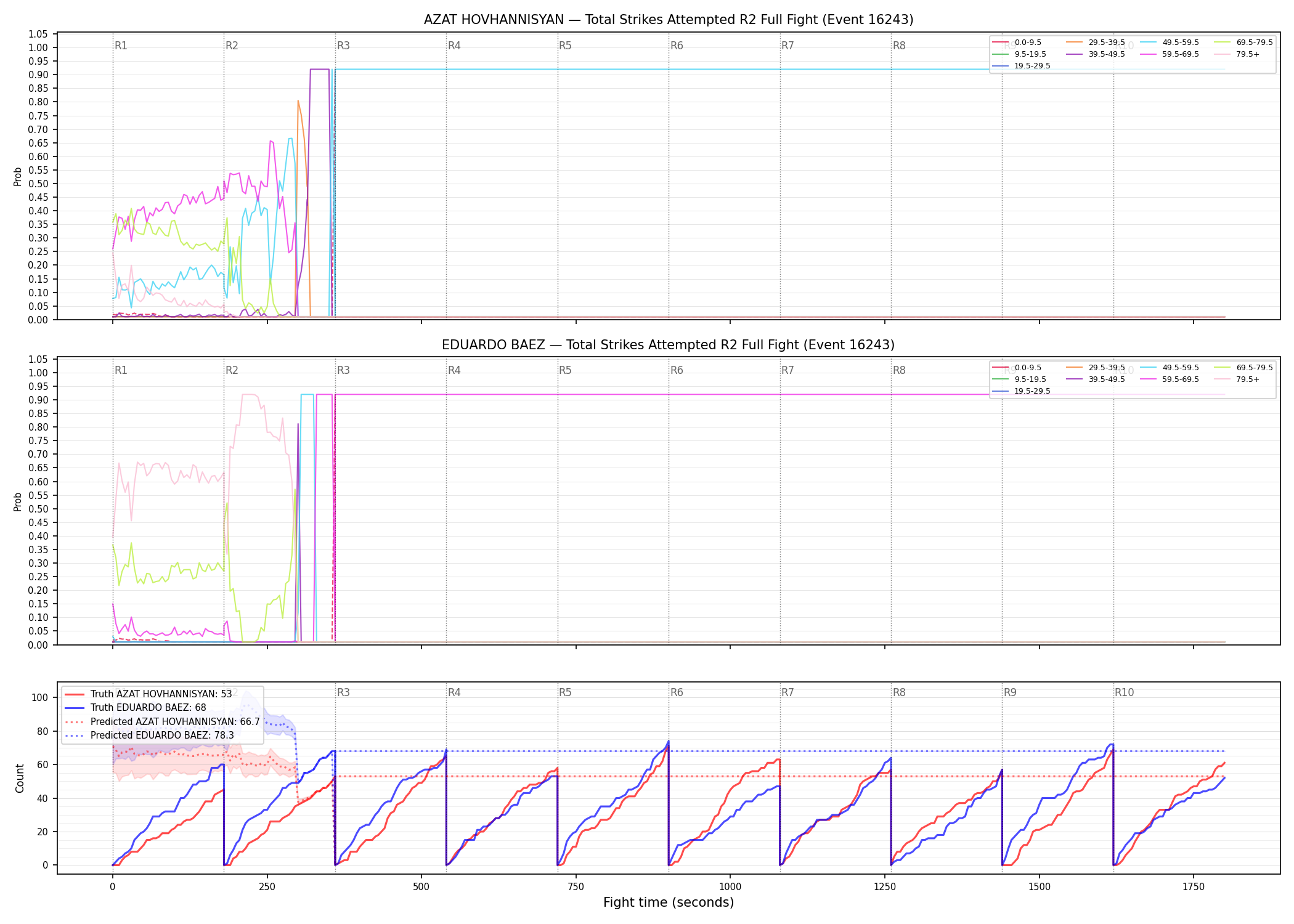
Task: Click the Prob y-axis label of Hovhannisyan chart
Action: click(x=18, y=177)
